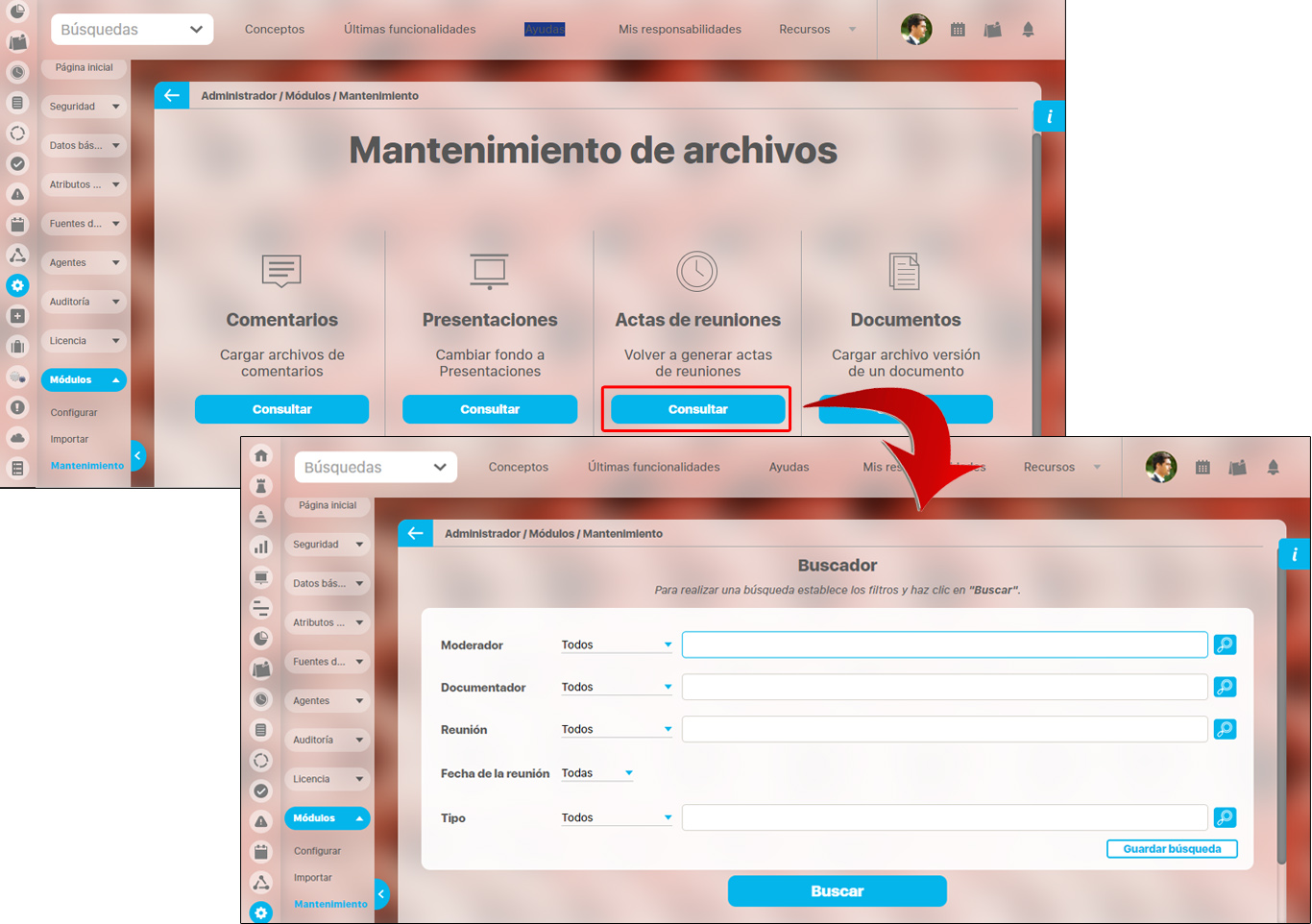Click the Comentarios speech bubble icon
This screenshot has width=1312, height=924.
tap(281, 272)
